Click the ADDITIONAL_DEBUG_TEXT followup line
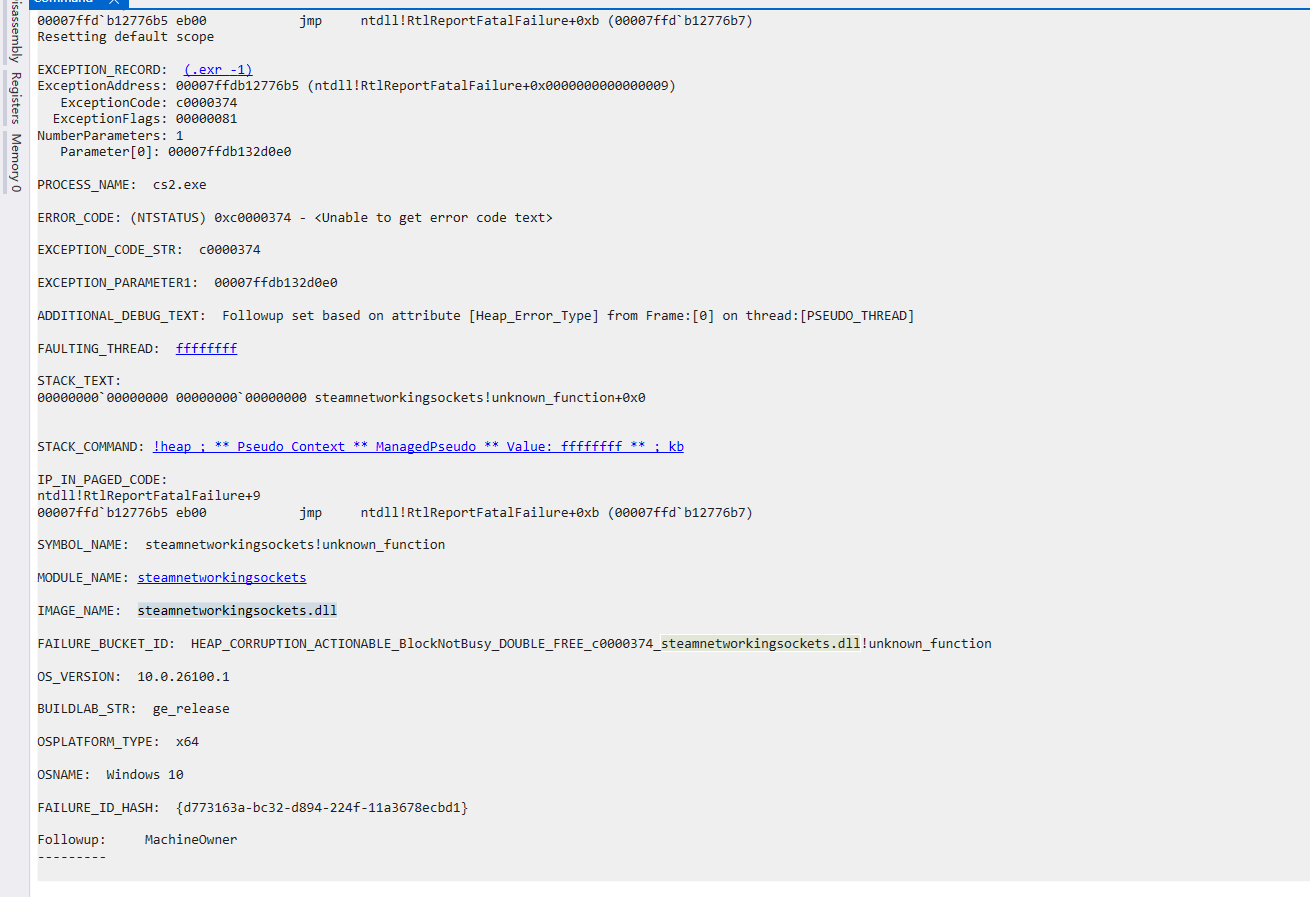The height and width of the screenshot is (897, 1310). (476, 316)
